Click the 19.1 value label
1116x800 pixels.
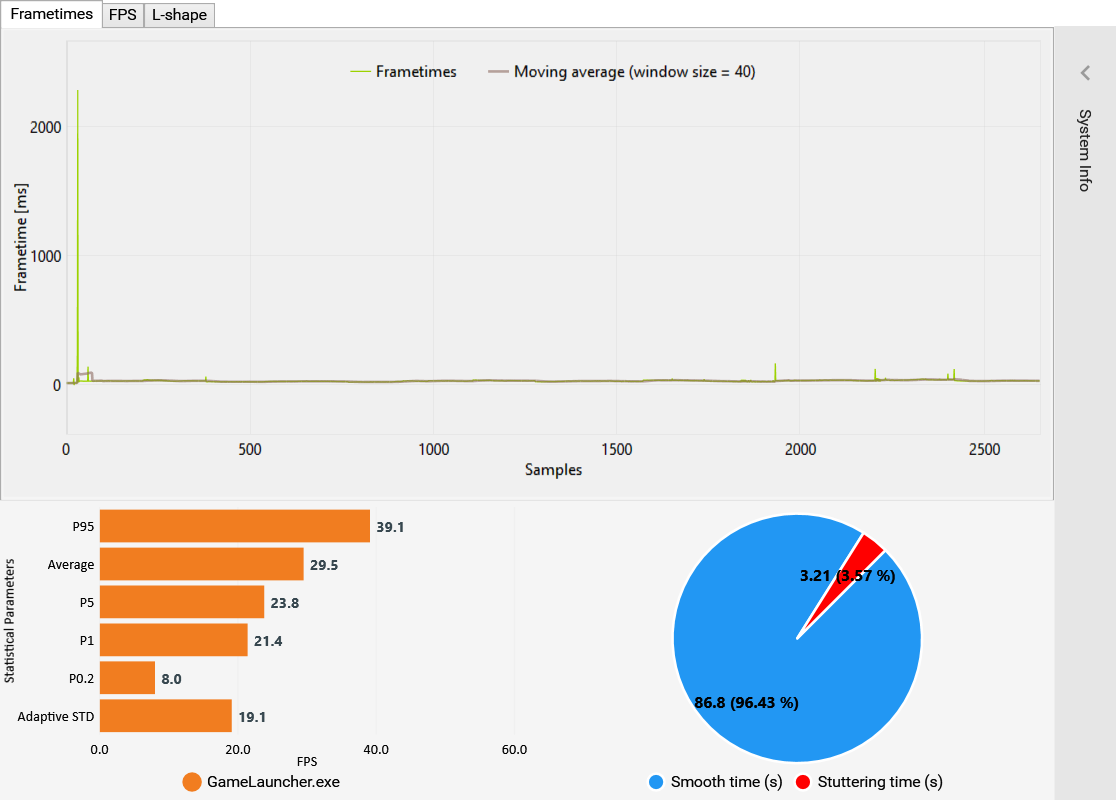click(x=252, y=717)
